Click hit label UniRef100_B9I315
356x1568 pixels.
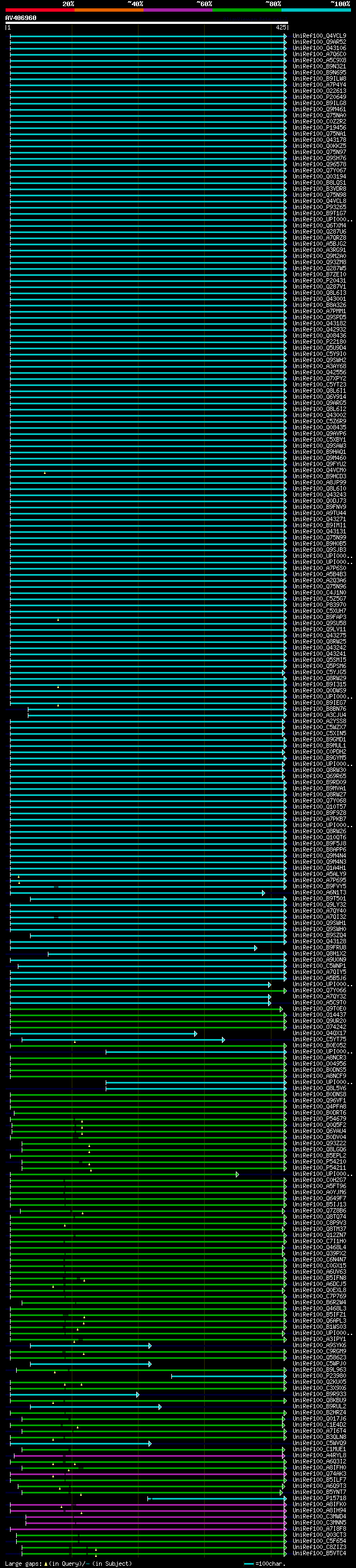click(x=319, y=684)
